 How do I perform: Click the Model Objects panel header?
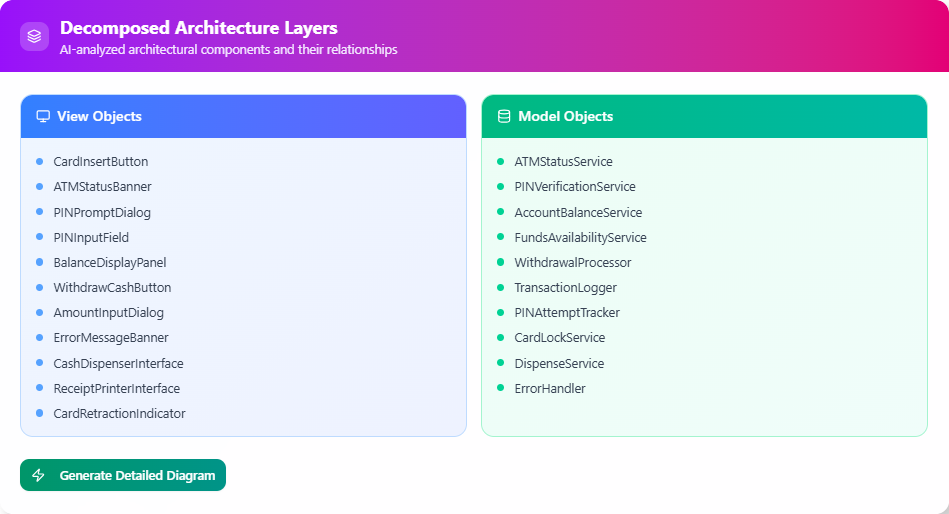coord(704,117)
